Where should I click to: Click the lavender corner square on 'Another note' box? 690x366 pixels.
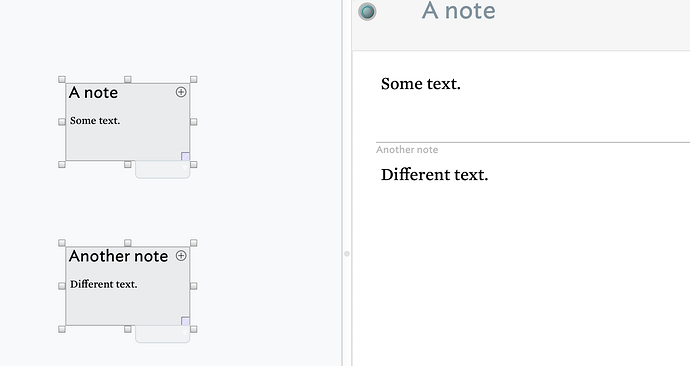point(185,321)
